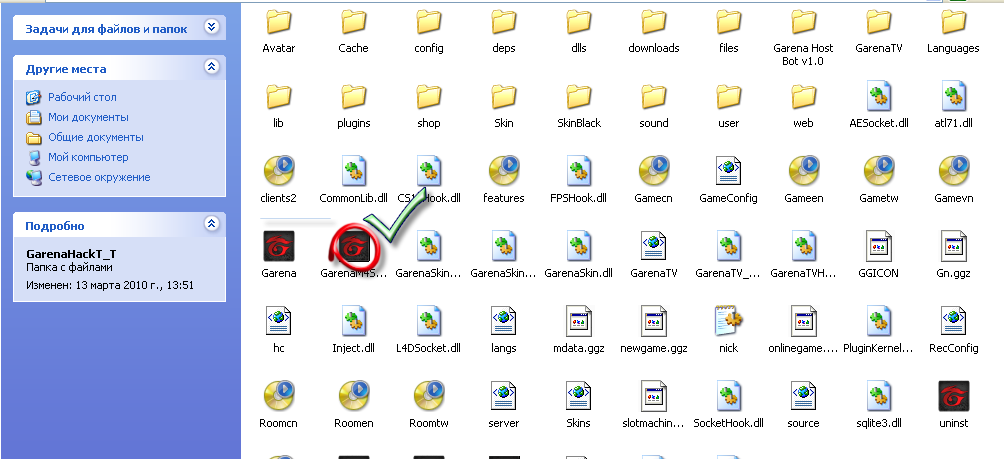Viewport: 1004px width, 459px height.
Task: Select the GarenaTV XML file
Action: 654,246
